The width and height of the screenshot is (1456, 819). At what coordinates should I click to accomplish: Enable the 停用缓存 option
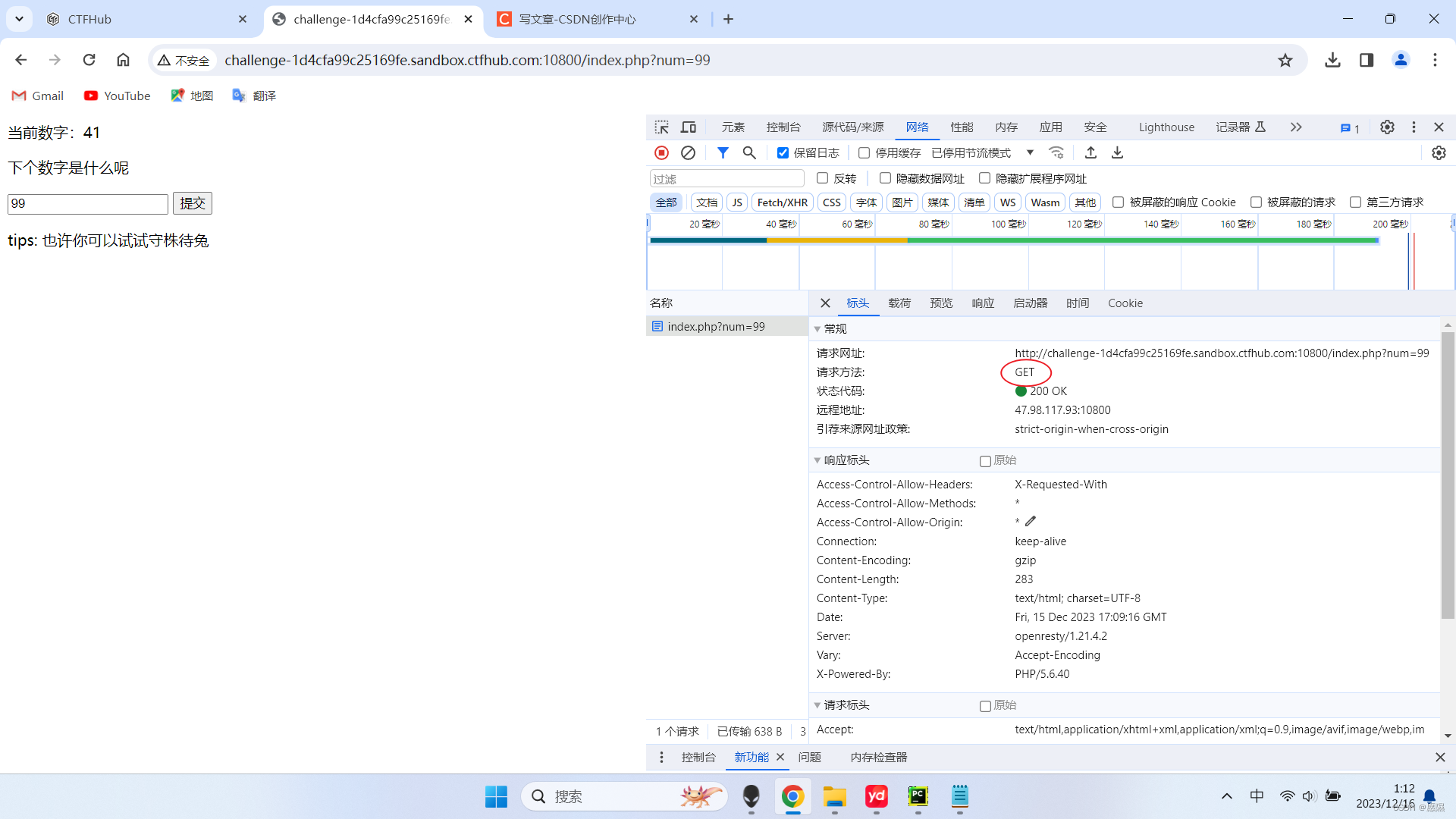point(864,152)
